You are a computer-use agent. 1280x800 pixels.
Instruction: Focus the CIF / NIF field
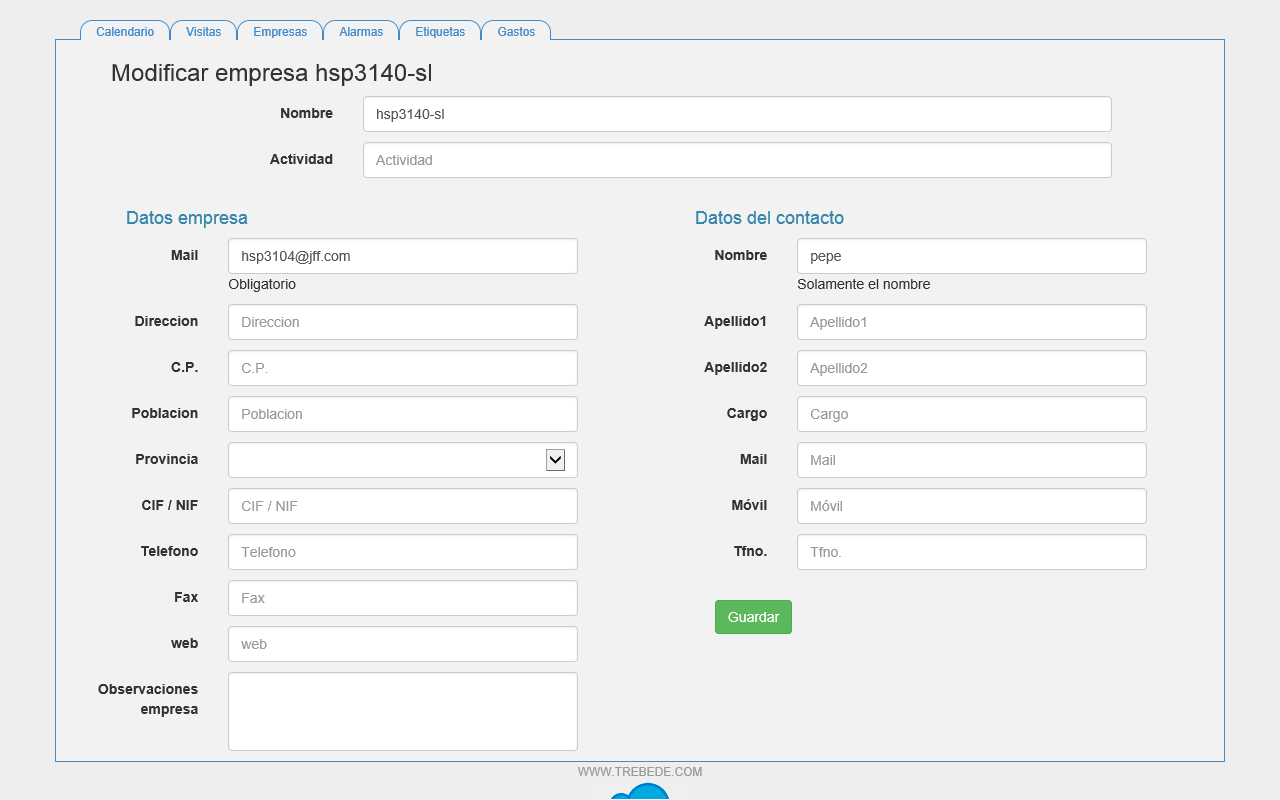click(403, 506)
